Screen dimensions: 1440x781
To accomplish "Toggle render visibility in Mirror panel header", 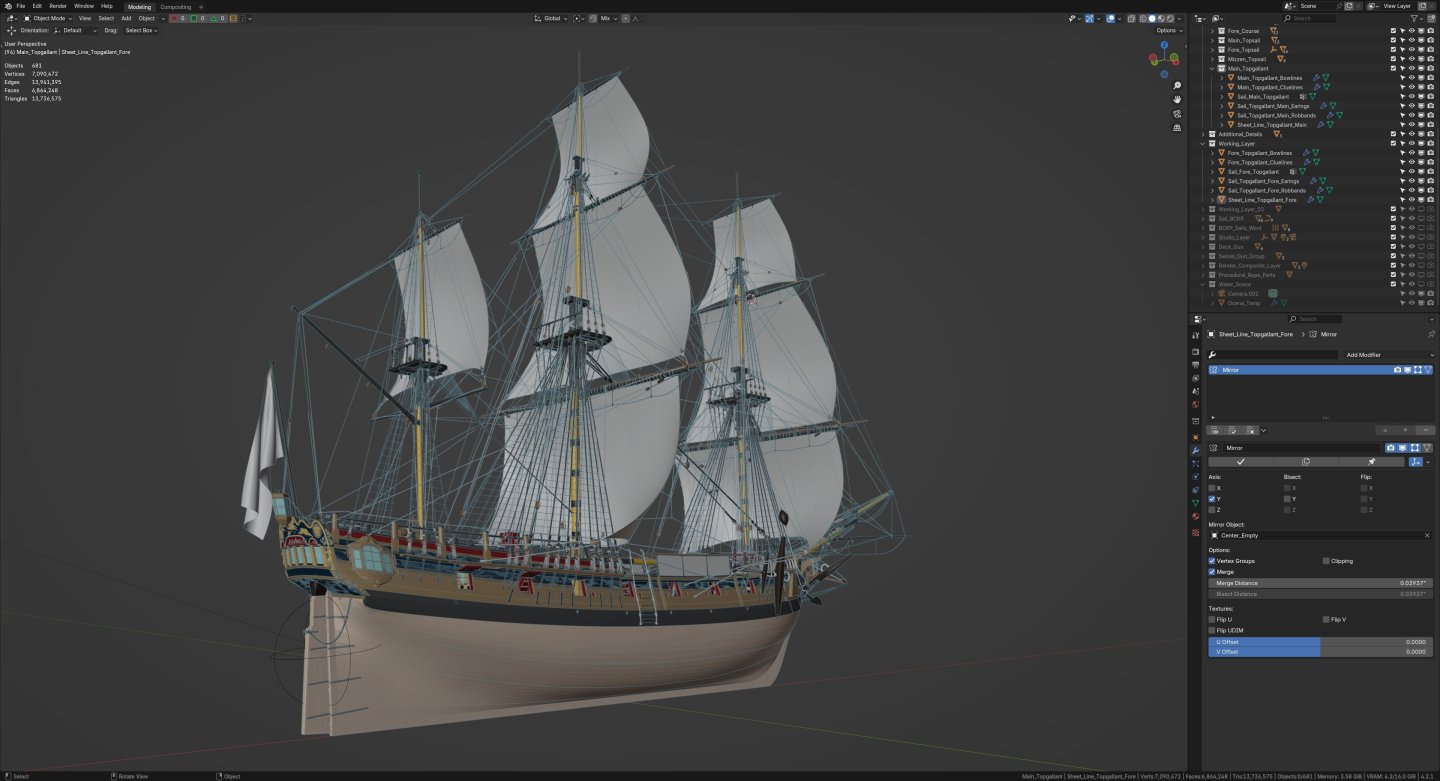I will click(1390, 448).
